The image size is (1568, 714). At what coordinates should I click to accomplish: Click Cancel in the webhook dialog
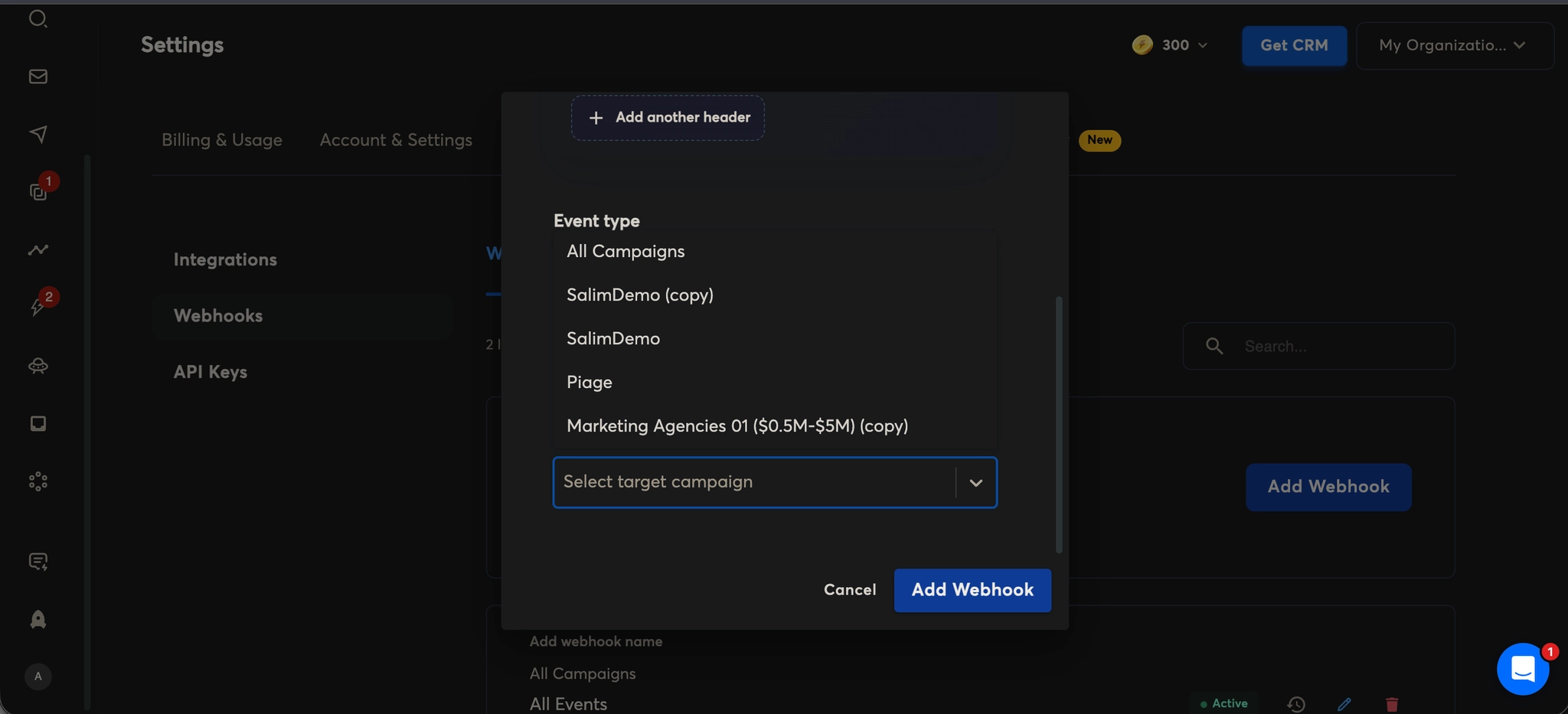[849, 590]
